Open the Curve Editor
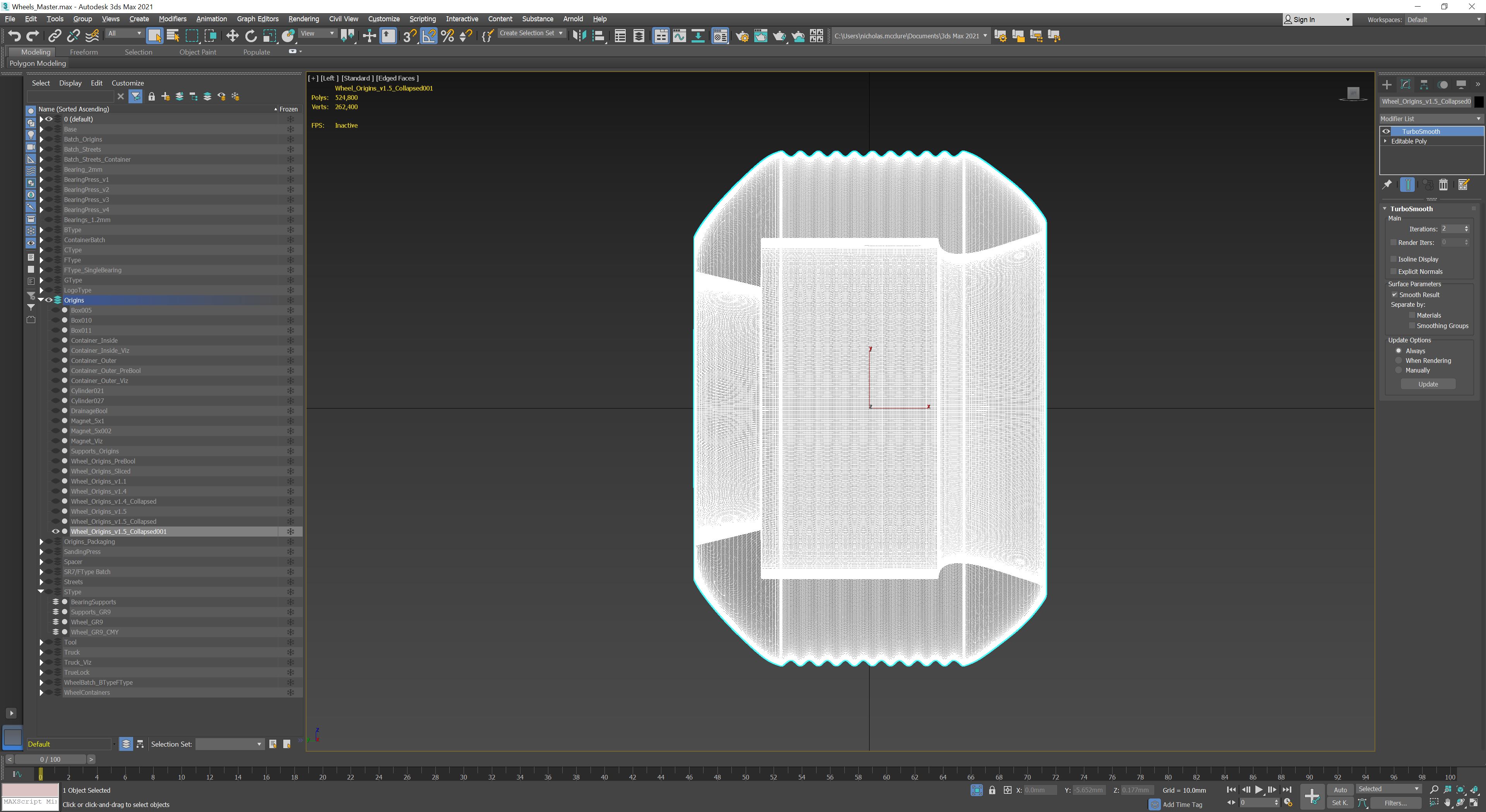1486x812 pixels. click(x=680, y=36)
